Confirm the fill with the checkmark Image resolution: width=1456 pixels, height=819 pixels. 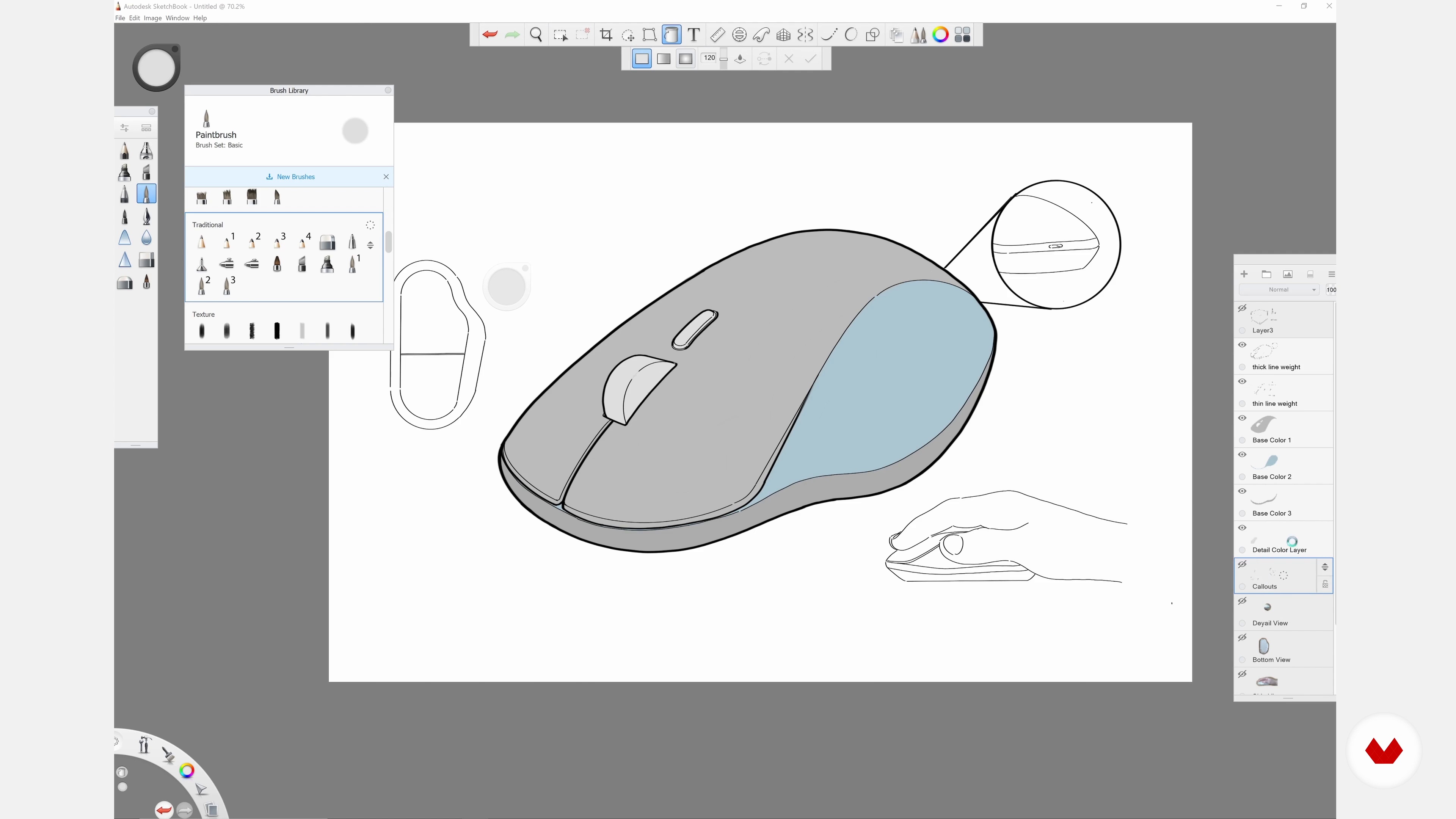tap(811, 59)
